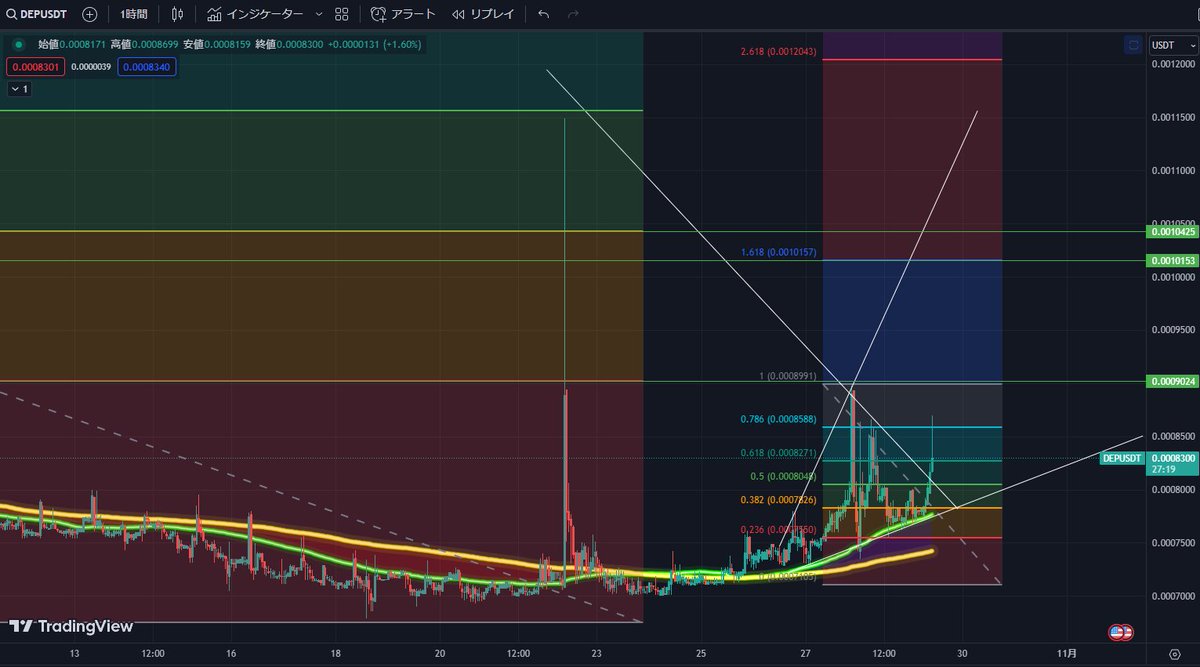Click the green market status dot

(18, 44)
